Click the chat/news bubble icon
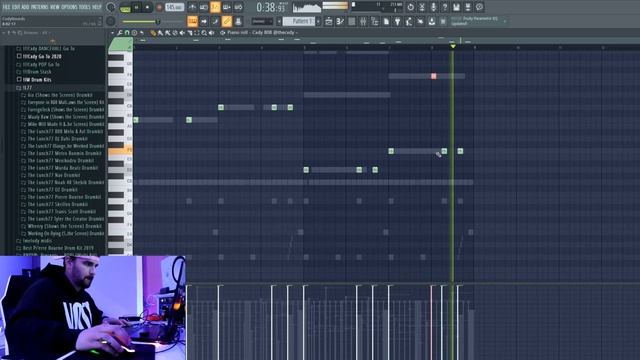 click(x=480, y=7)
